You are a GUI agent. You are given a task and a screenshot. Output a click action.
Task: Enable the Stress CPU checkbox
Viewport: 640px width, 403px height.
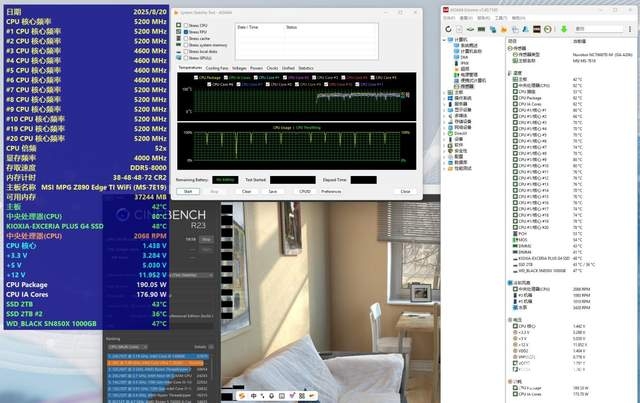click(x=186, y=25)
